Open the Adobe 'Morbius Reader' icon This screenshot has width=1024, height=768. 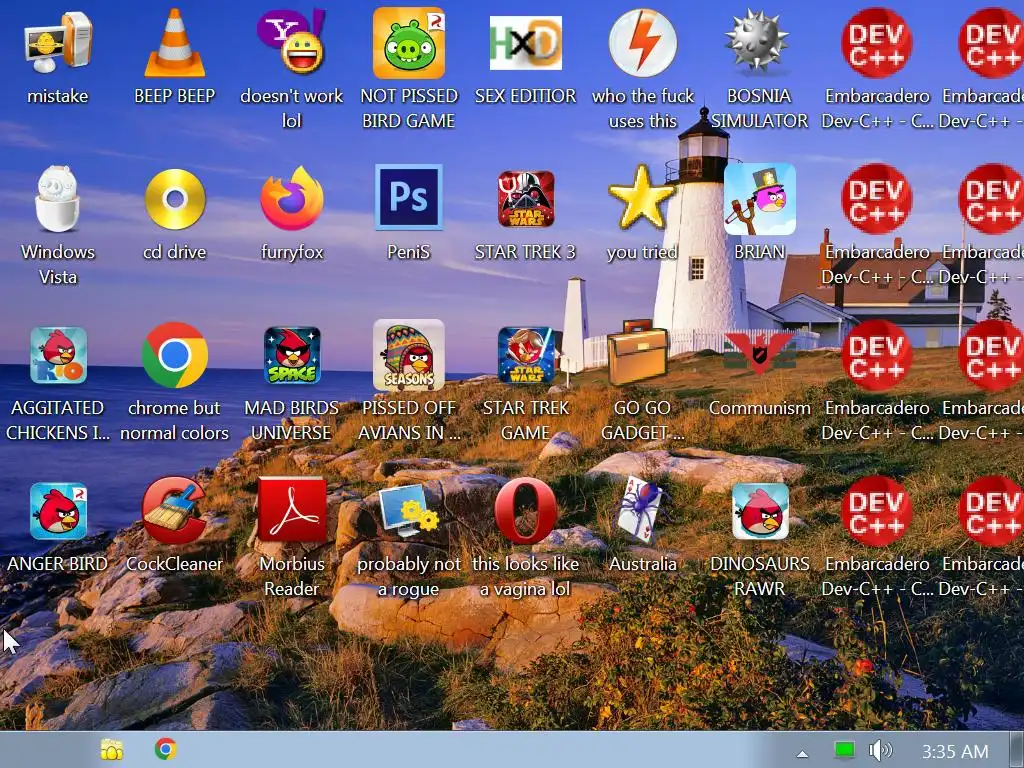[x=292, y=510]
